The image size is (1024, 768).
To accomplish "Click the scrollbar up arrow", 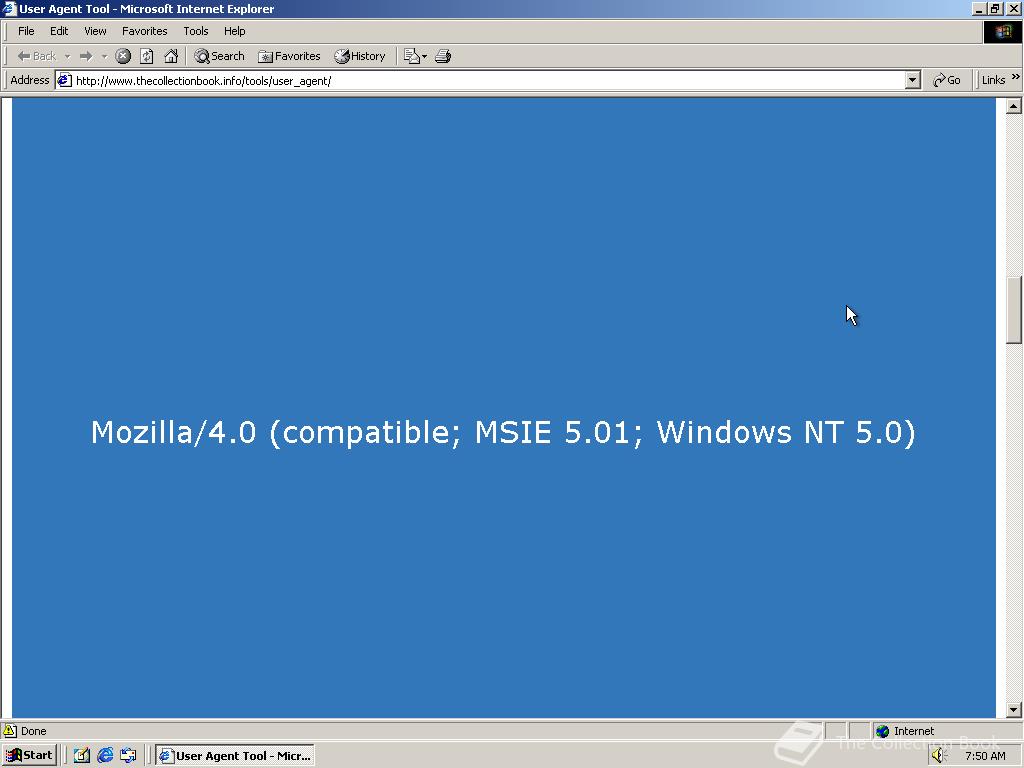I will (1014, 106).
